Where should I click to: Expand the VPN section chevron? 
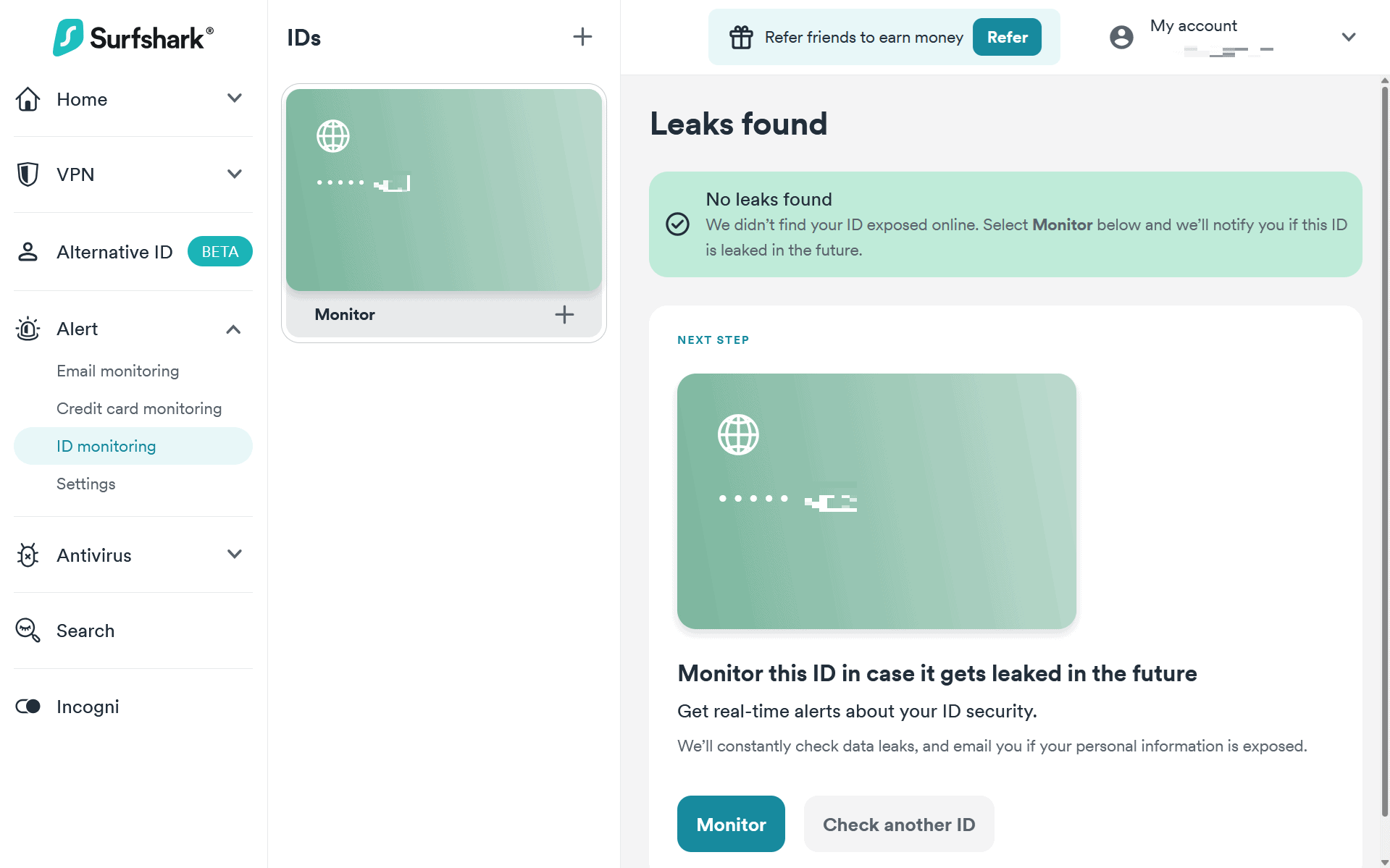(x=234, y=174)
